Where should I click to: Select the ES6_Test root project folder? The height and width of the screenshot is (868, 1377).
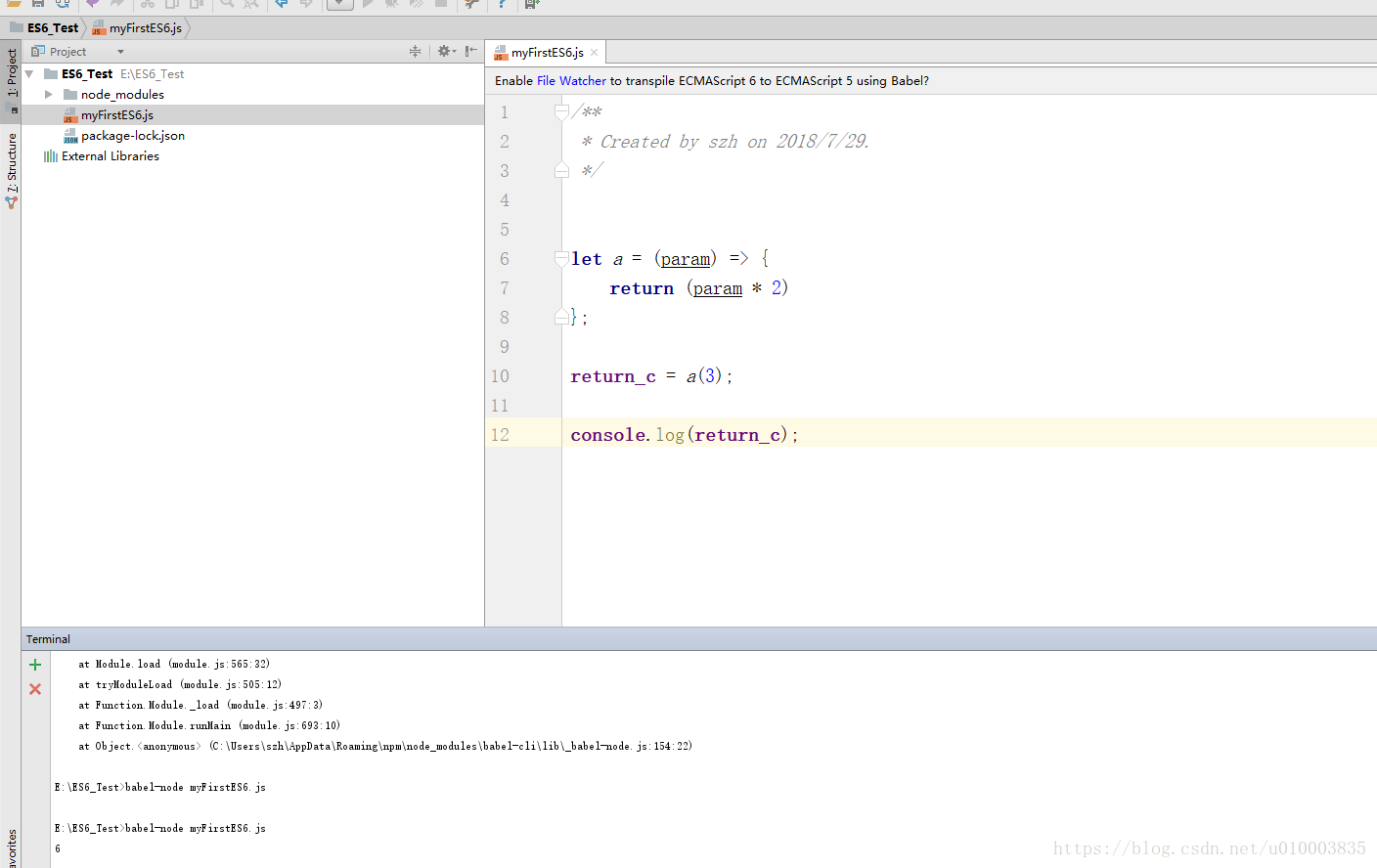[x=87, y=74]
